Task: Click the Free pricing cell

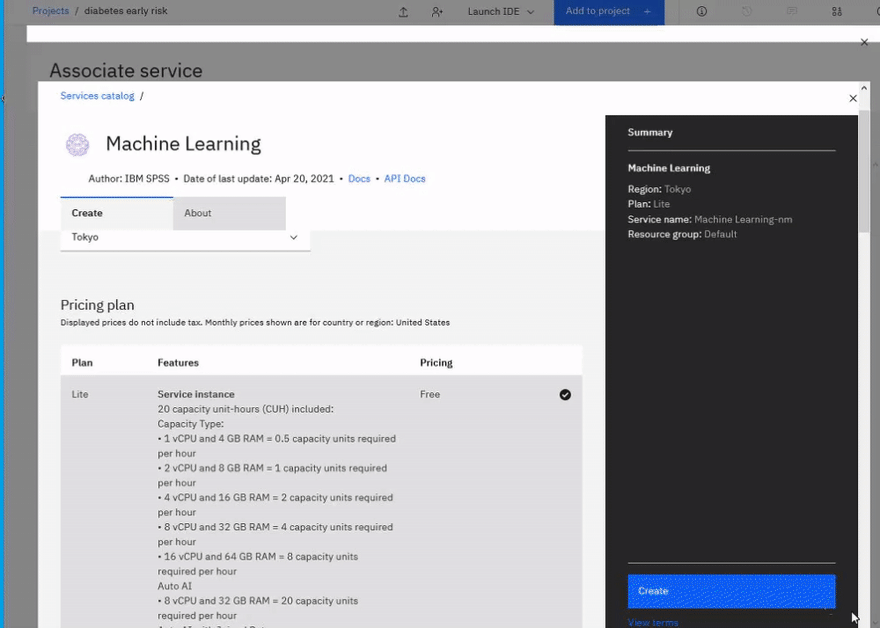Action: pos(430,394)
